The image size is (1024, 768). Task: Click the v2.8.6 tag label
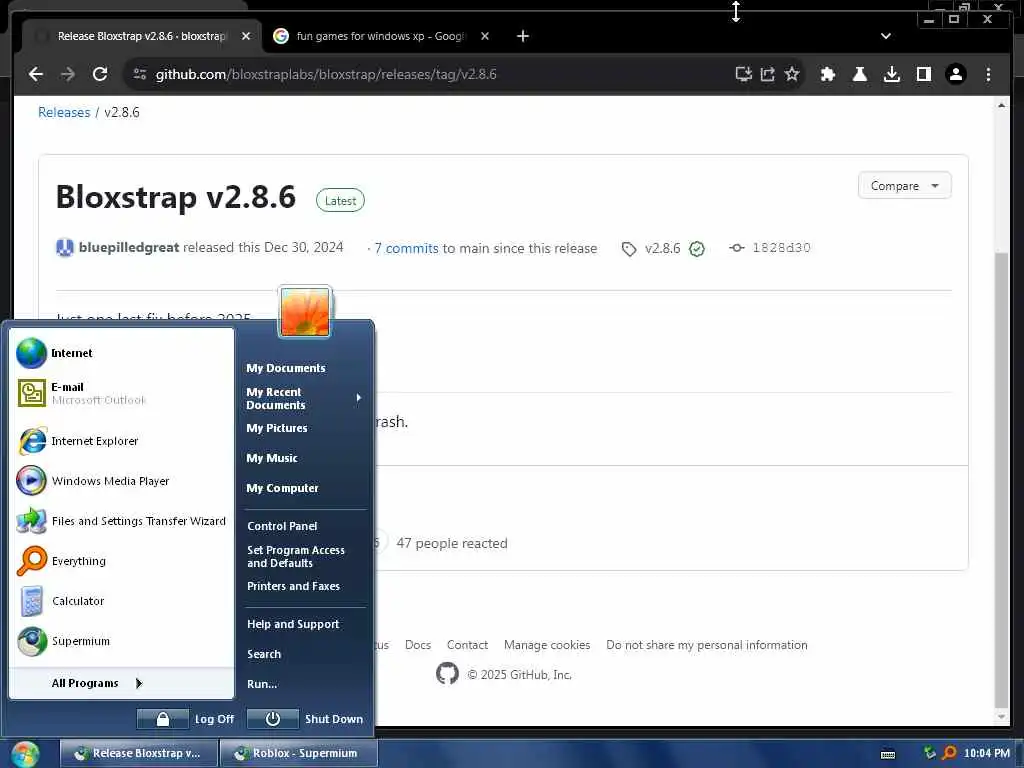[x=662, y=248]
